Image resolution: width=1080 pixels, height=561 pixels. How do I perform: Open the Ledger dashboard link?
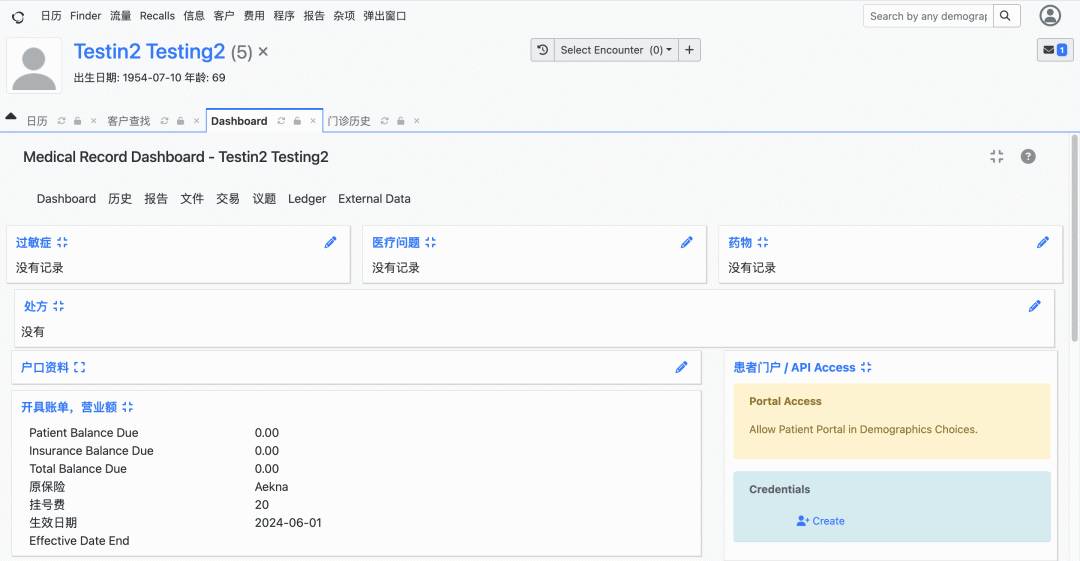pos(307,198)
